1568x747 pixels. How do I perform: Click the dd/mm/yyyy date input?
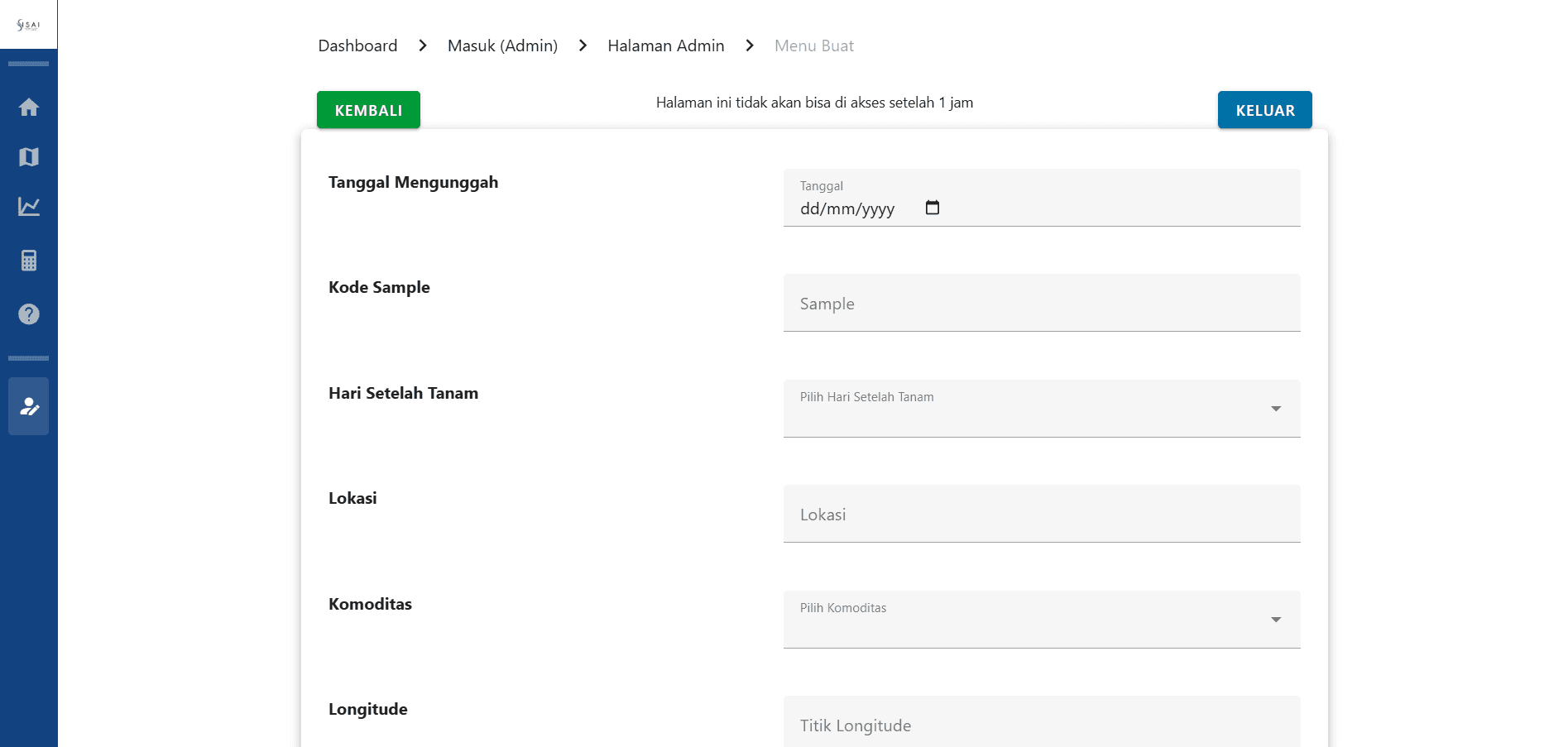847,209
